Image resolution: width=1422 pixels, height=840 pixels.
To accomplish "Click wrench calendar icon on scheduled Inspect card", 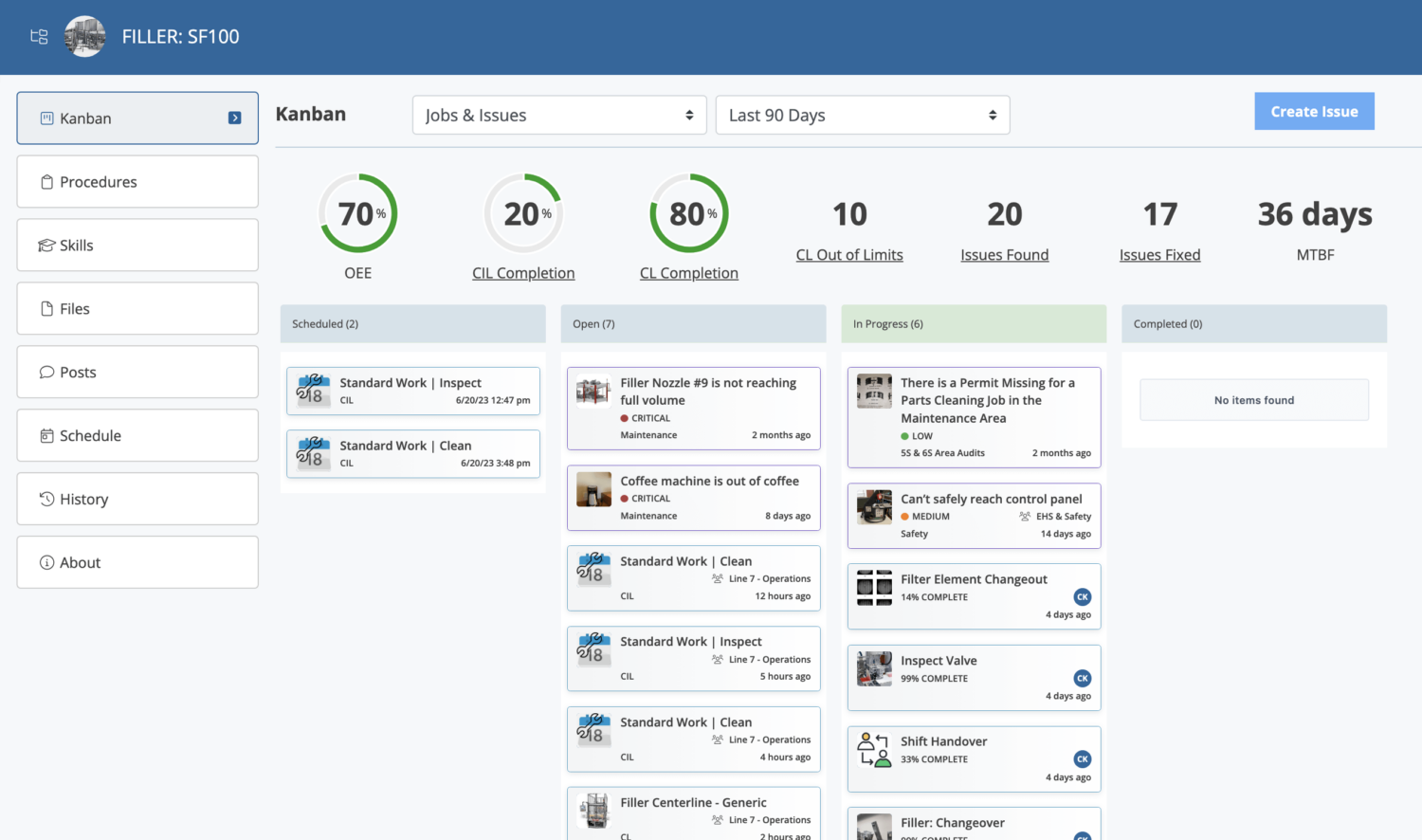I will click(313, 390).
